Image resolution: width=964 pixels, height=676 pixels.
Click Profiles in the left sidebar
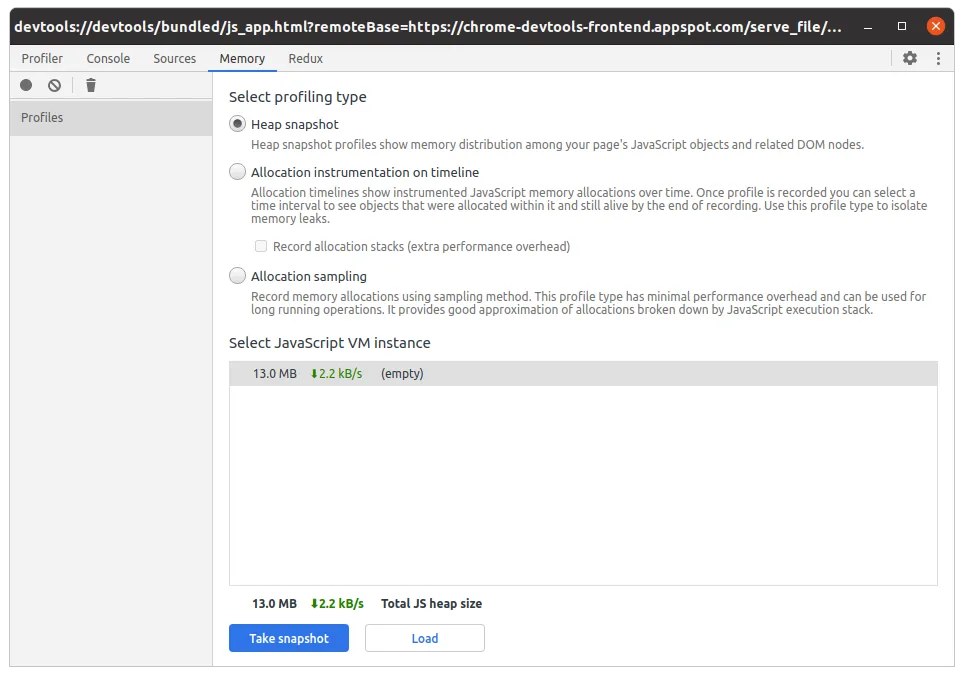(x=42, y=117)
